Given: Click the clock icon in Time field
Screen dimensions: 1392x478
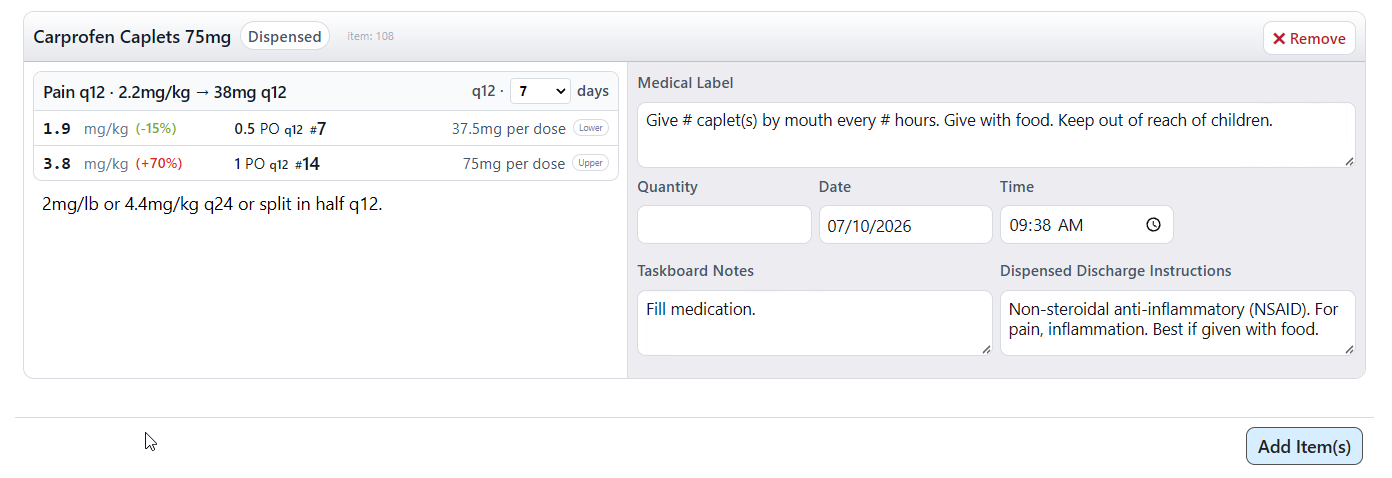Looking at the screenshot, I should coord(1153,225).
